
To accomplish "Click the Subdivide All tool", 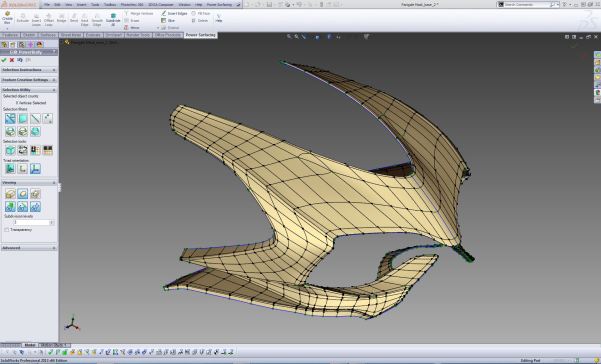I will [x=113, y=20].
